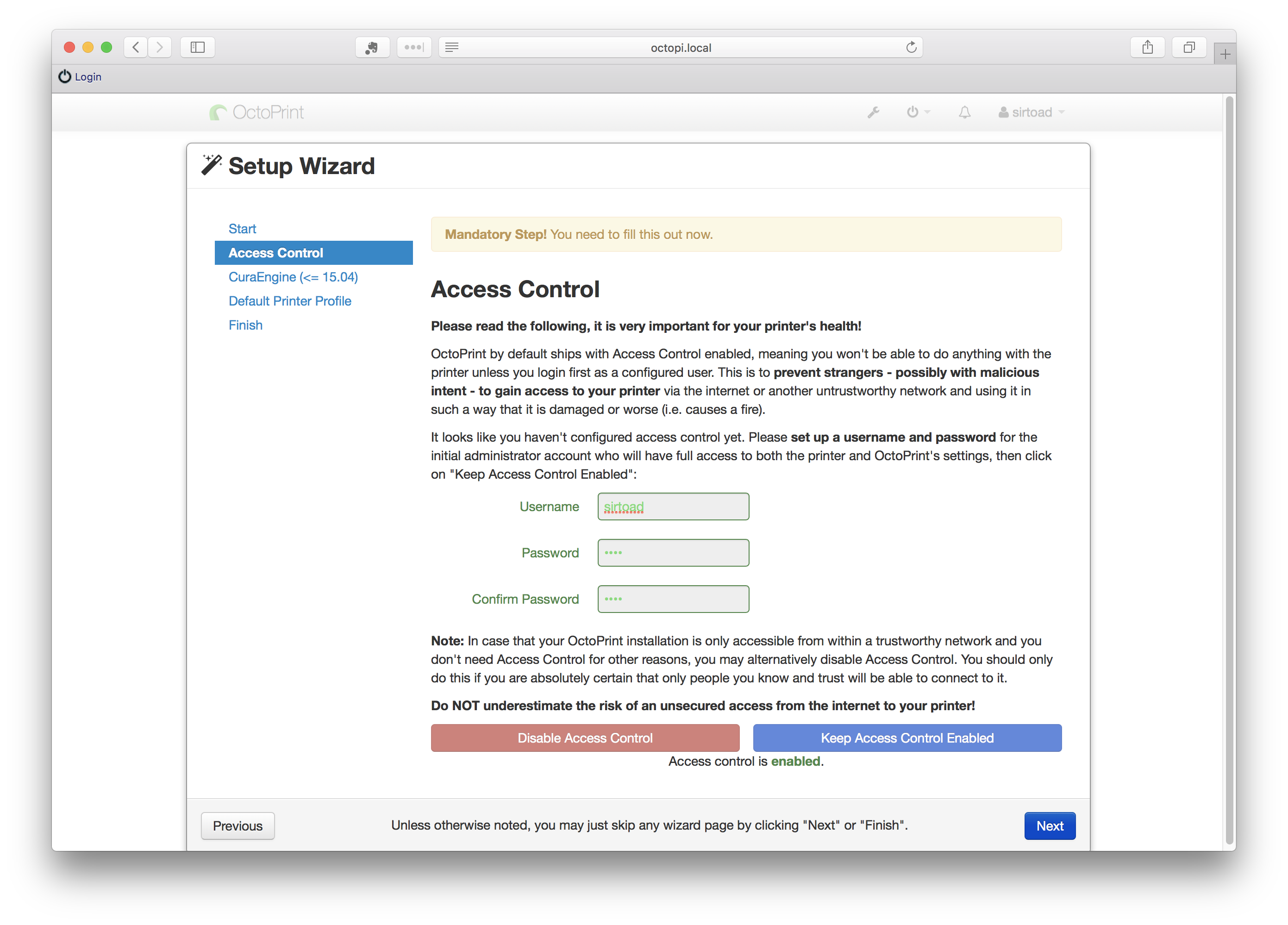Click the page vertical scrollbar
The width and height of the screenshot is (1288, 925).
click(x=1230, y=470)
